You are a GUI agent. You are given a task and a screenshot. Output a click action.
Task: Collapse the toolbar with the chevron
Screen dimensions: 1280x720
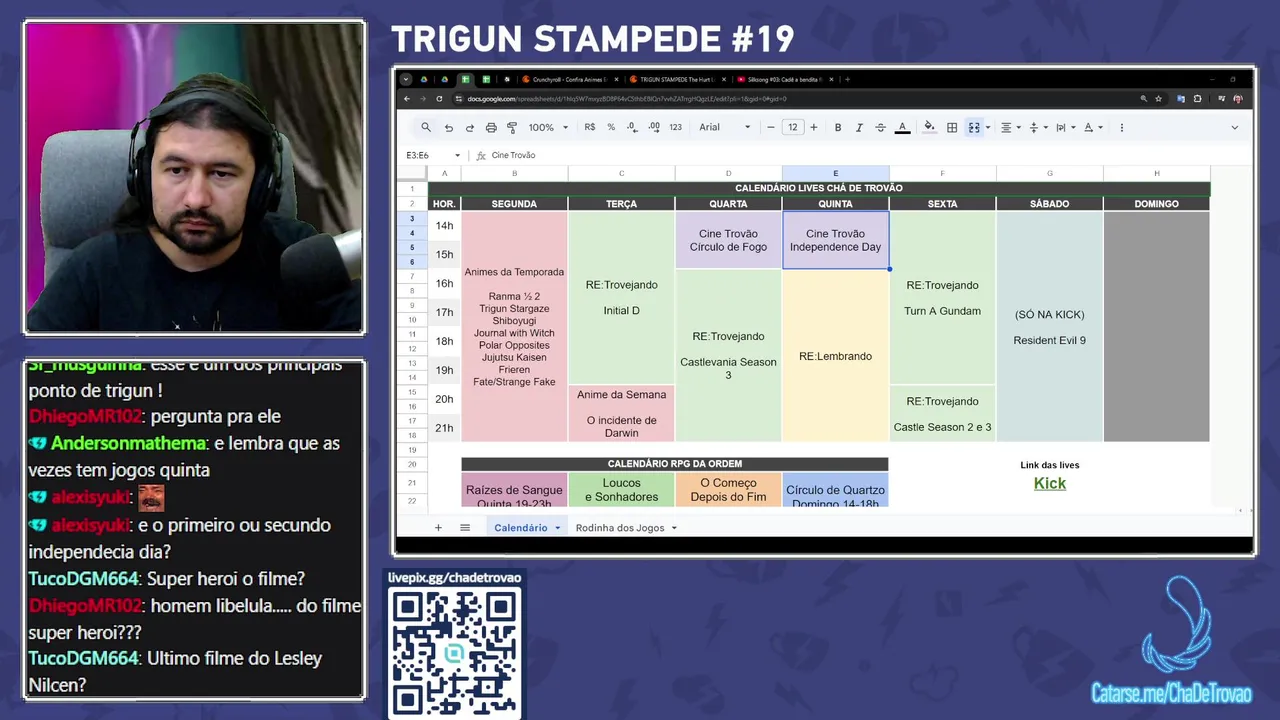point(1234,127)
